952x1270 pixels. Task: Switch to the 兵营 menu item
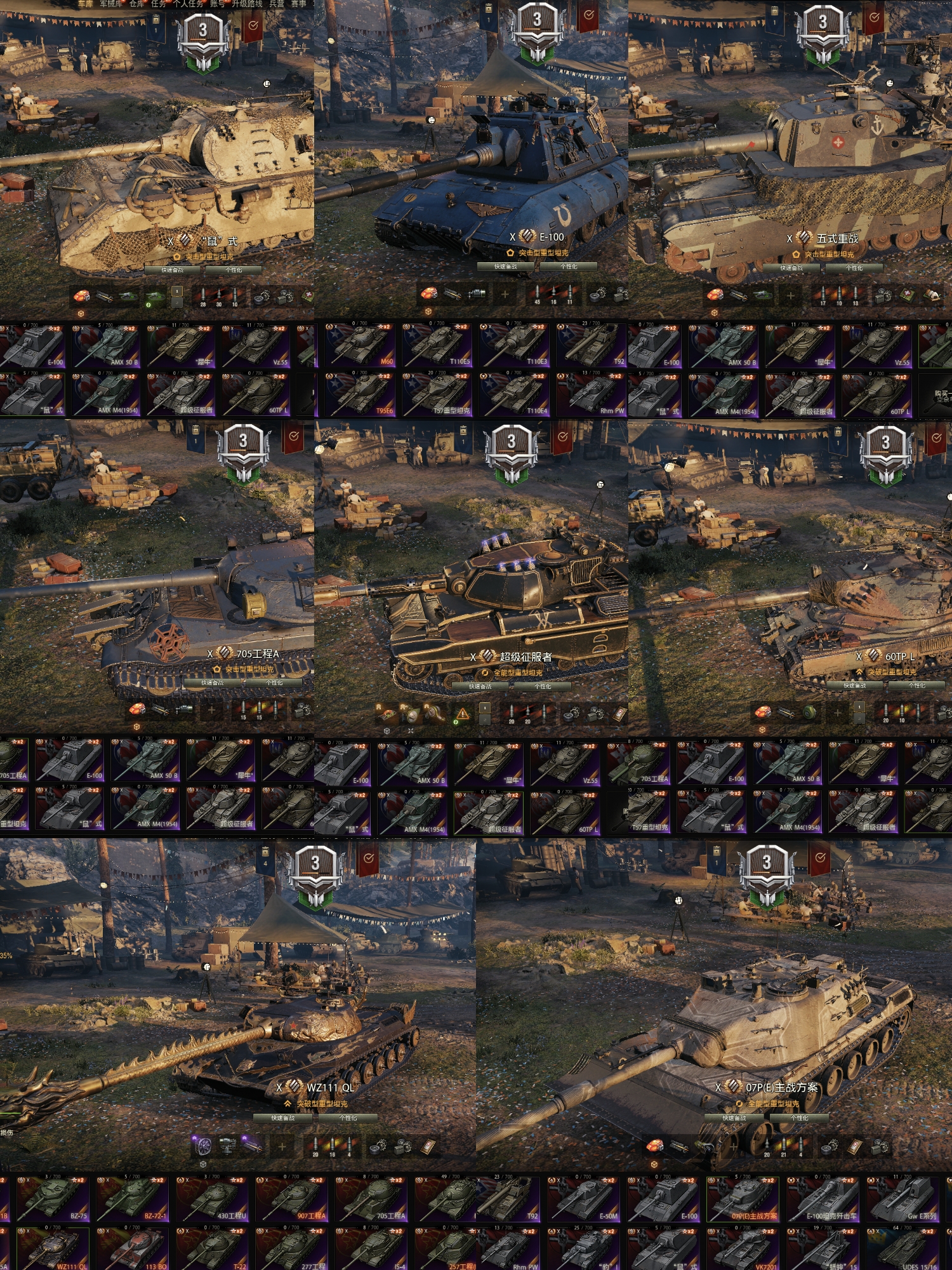click(277, 4)
